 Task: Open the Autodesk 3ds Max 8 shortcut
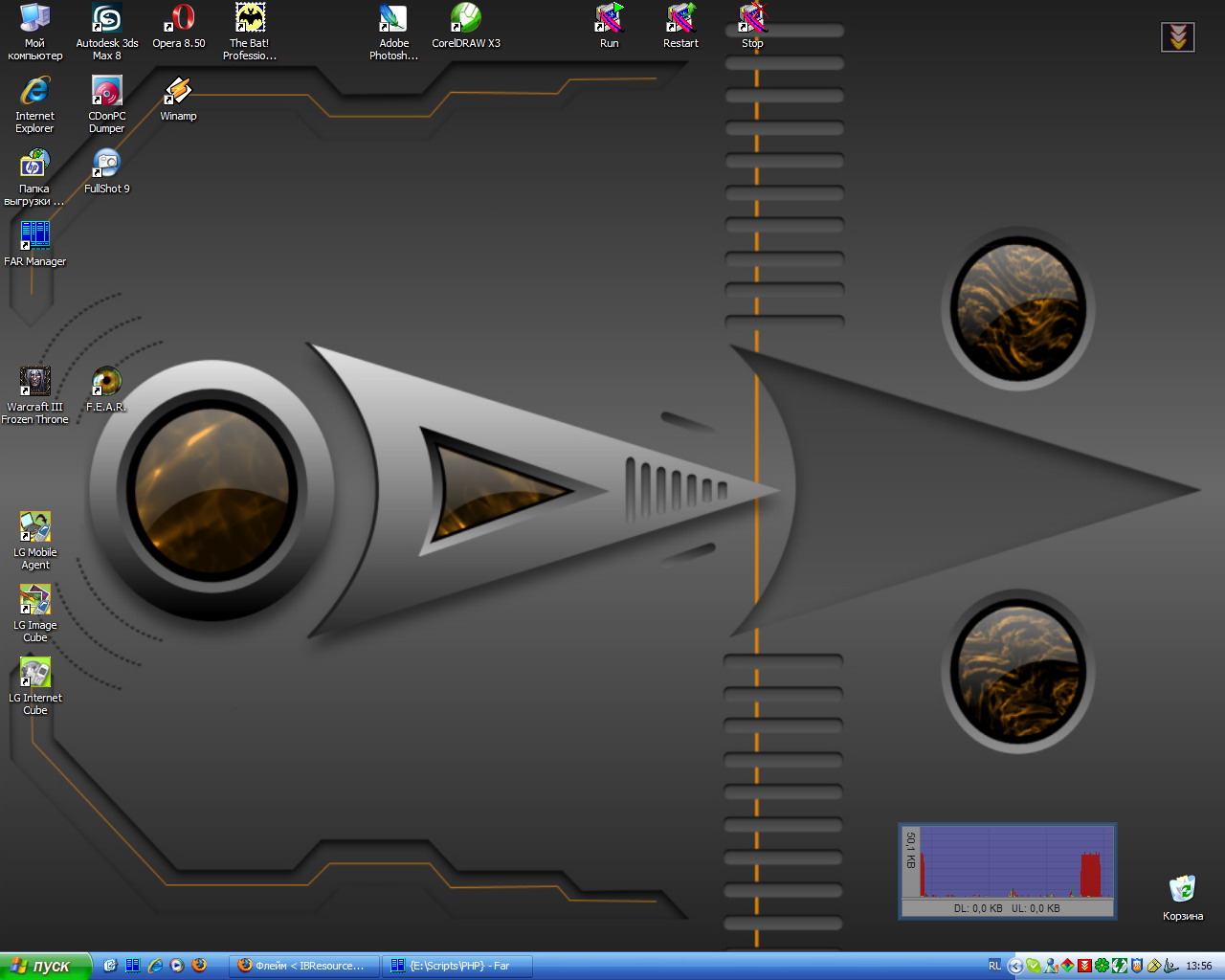pyautogui.click(x=106, y=19)
